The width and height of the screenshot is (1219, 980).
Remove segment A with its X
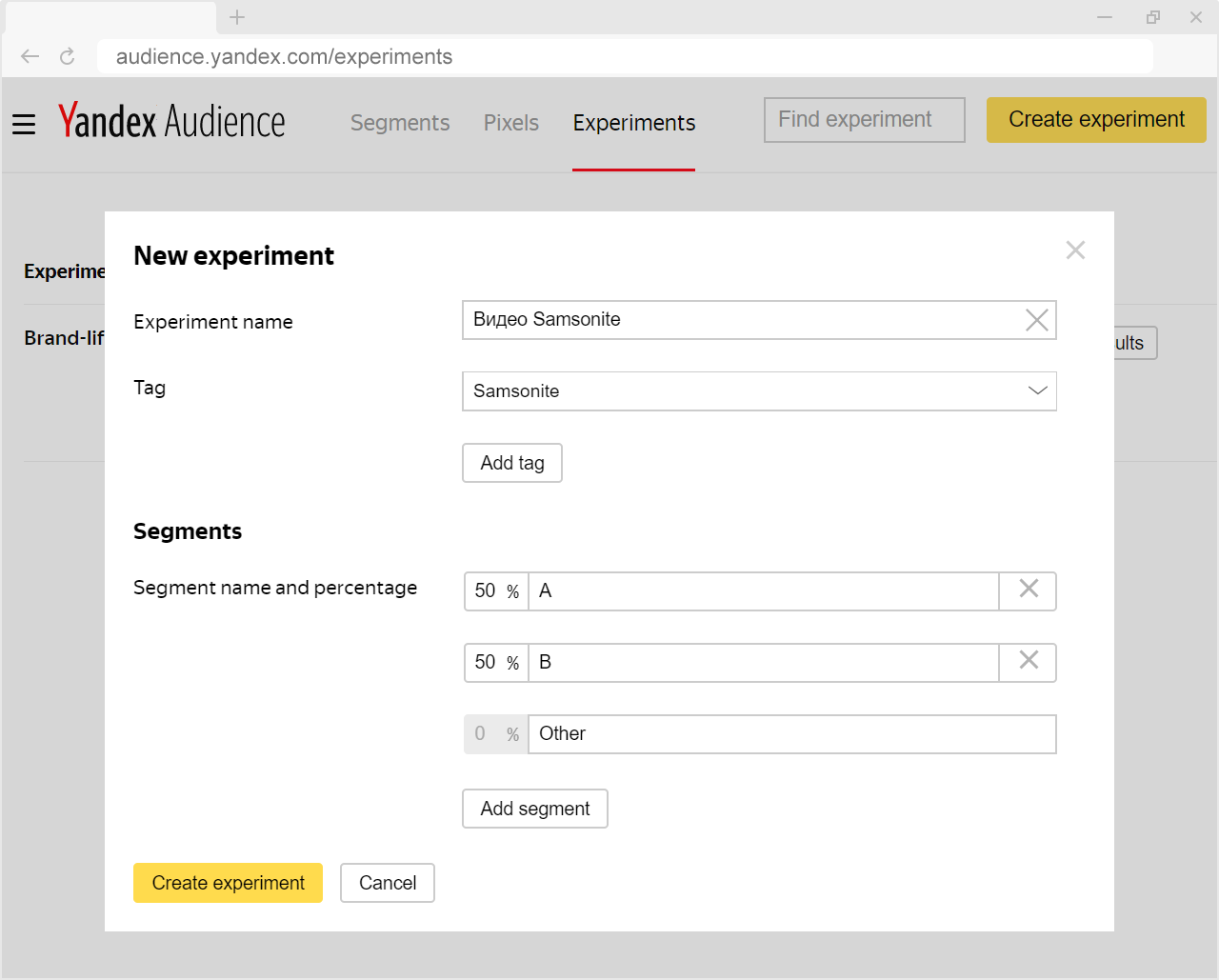1029,590
